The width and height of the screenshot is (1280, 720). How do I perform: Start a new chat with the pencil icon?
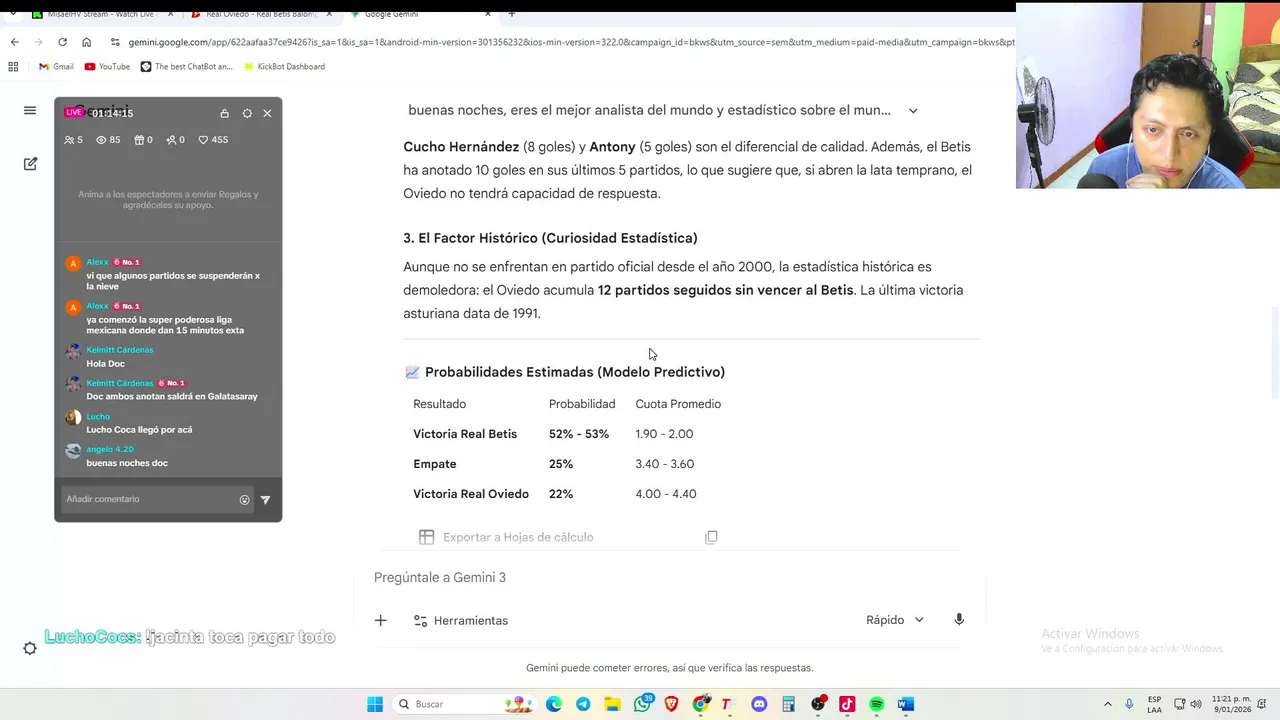(30, 163)
